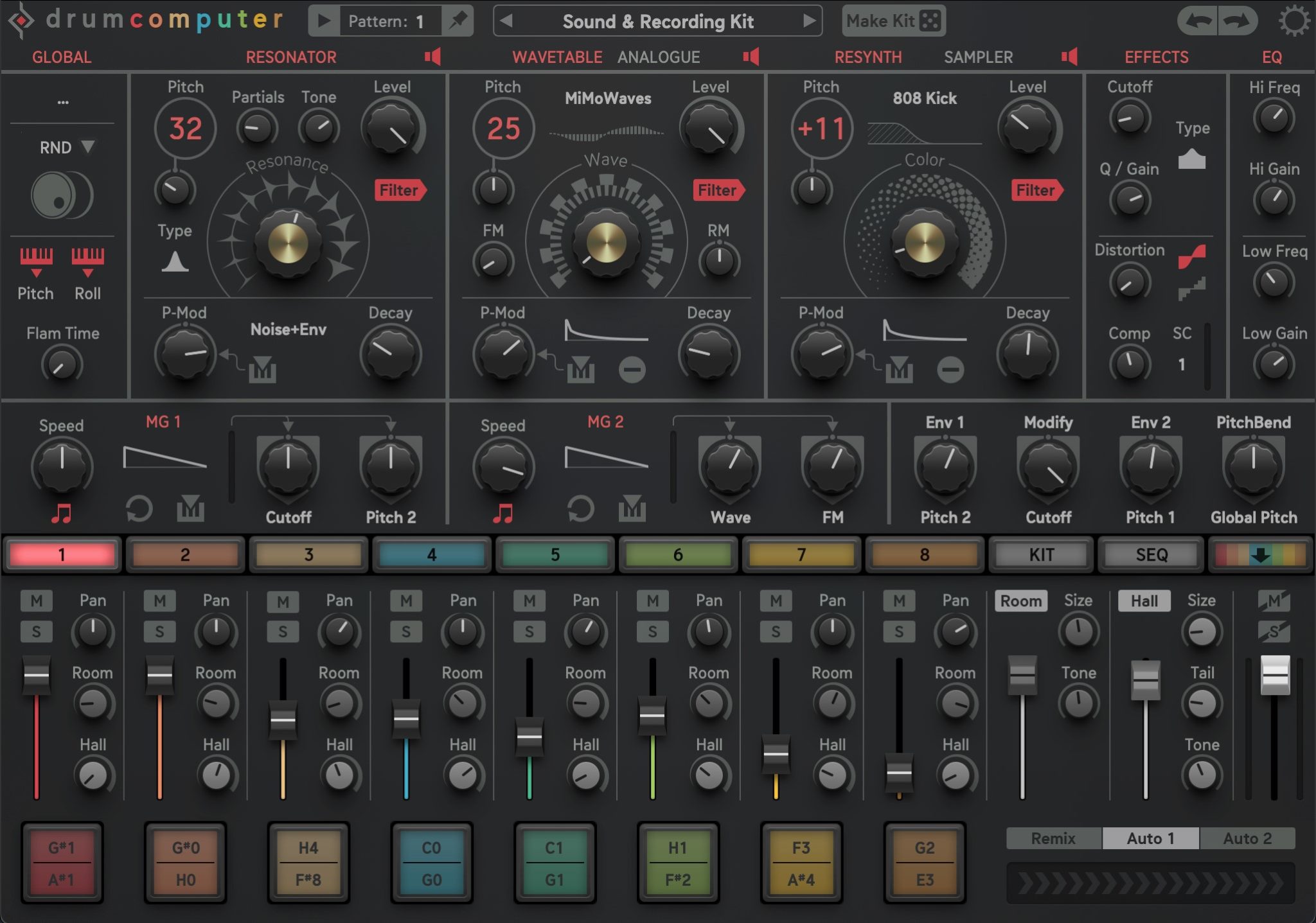Click MG 1 retrigger loop icon
This screenshot has height=923, width=1316.
[139, 509]
